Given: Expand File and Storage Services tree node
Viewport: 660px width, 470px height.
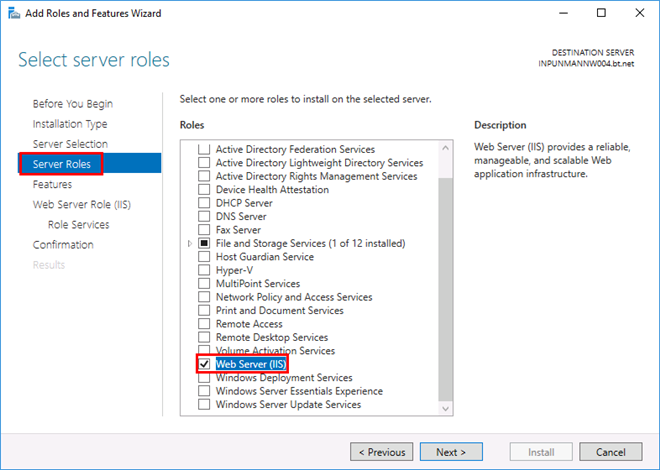Looking at the screenshot, I should [x=189, y=244].
